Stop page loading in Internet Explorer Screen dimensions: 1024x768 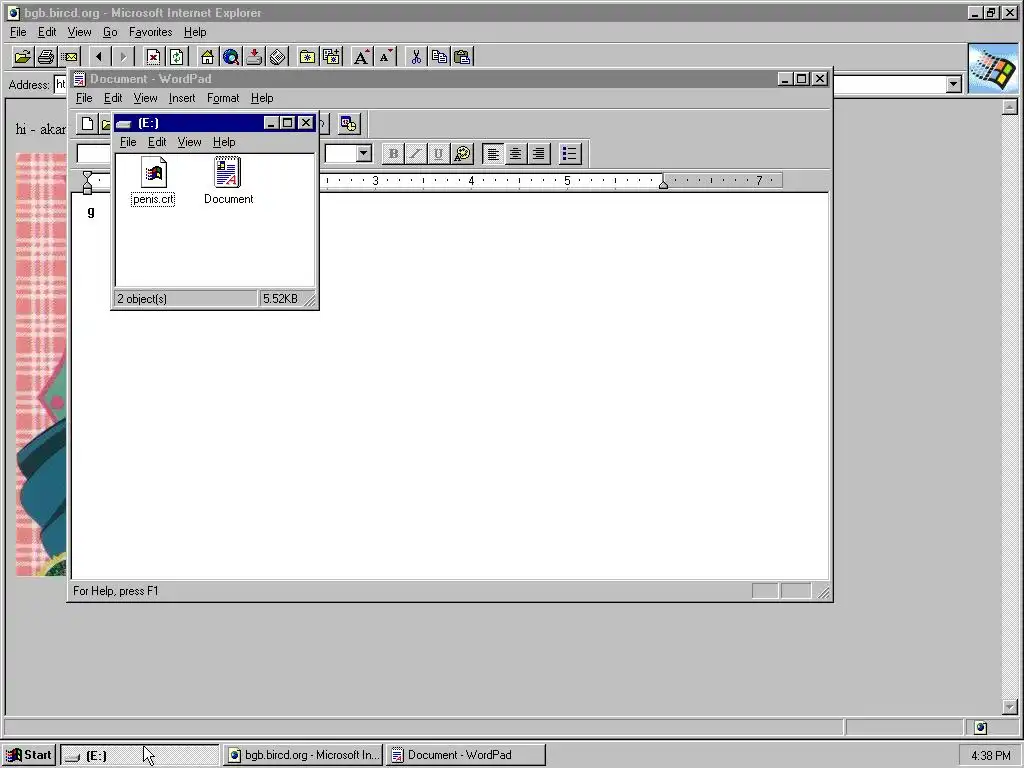pos(153,57)
